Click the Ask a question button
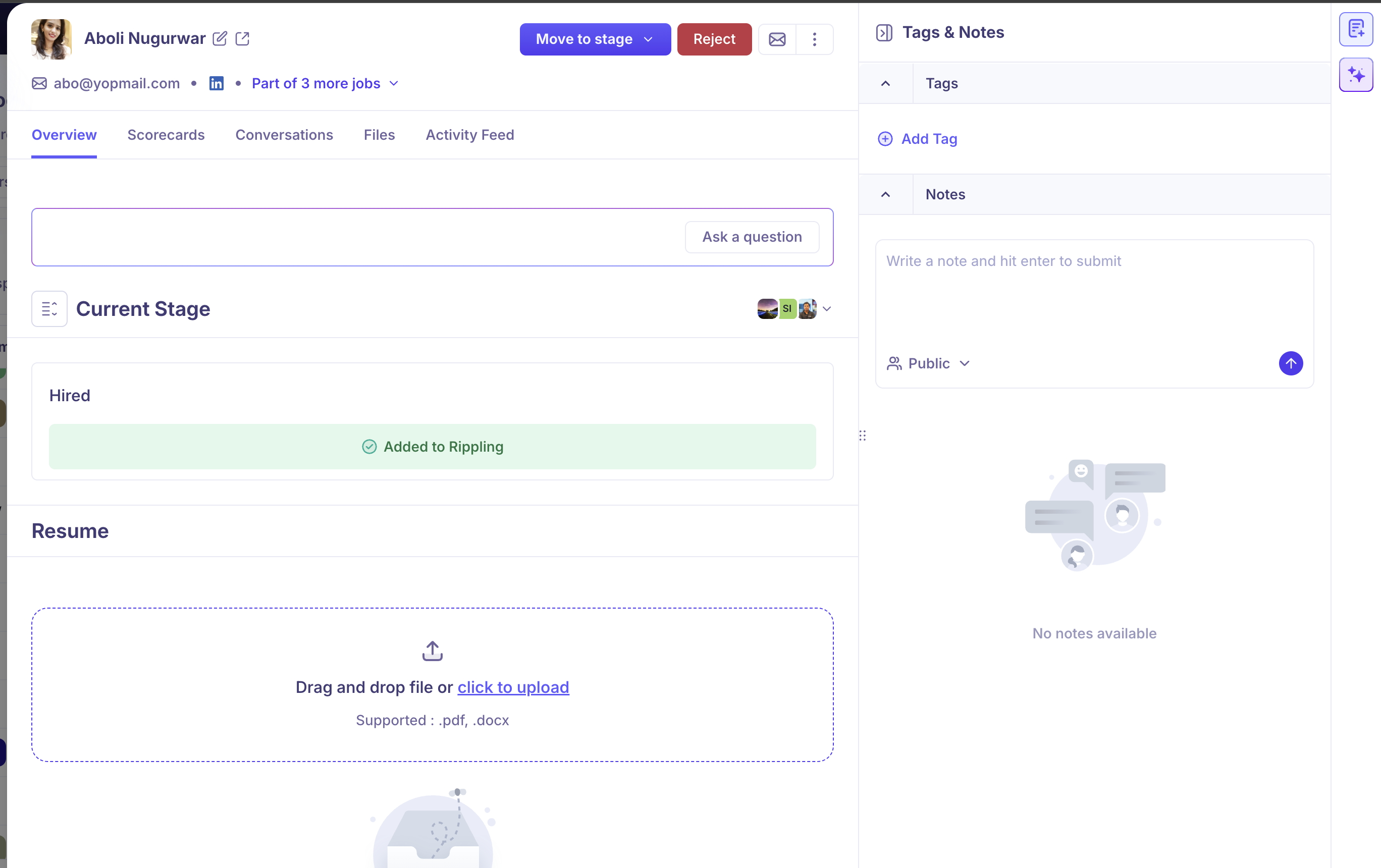The width and height of the screenshot is (1381, 868). click(x=752, y=237)
